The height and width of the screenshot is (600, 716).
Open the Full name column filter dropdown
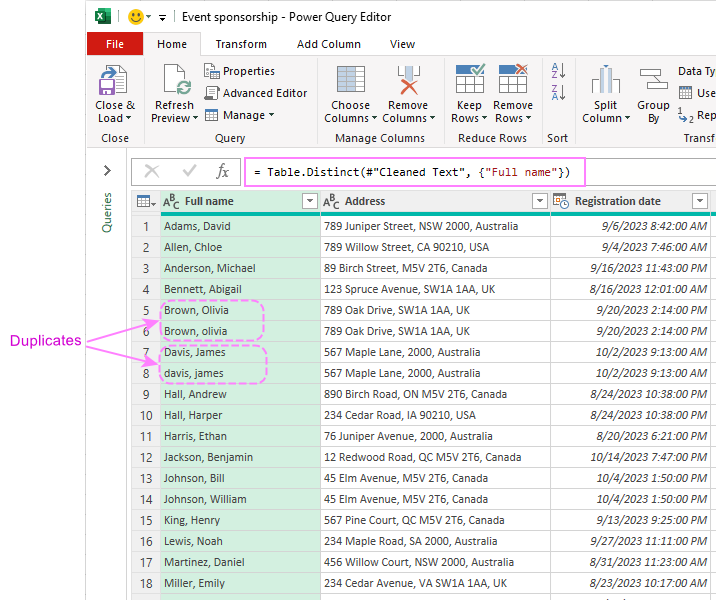coord(310,201)
